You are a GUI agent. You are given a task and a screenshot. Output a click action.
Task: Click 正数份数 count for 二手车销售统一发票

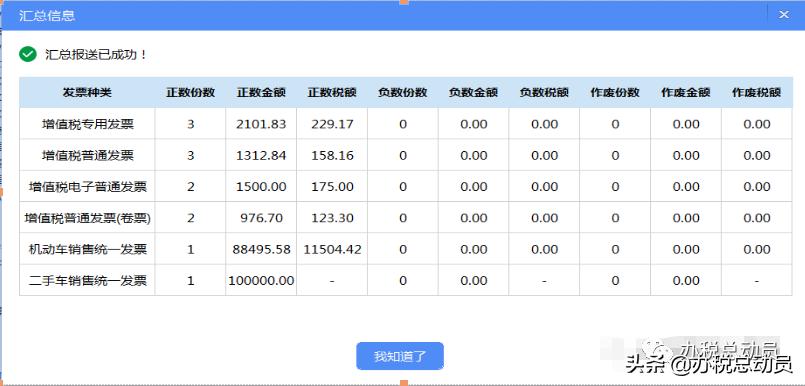pyautogui.click(x=190, y=281)
